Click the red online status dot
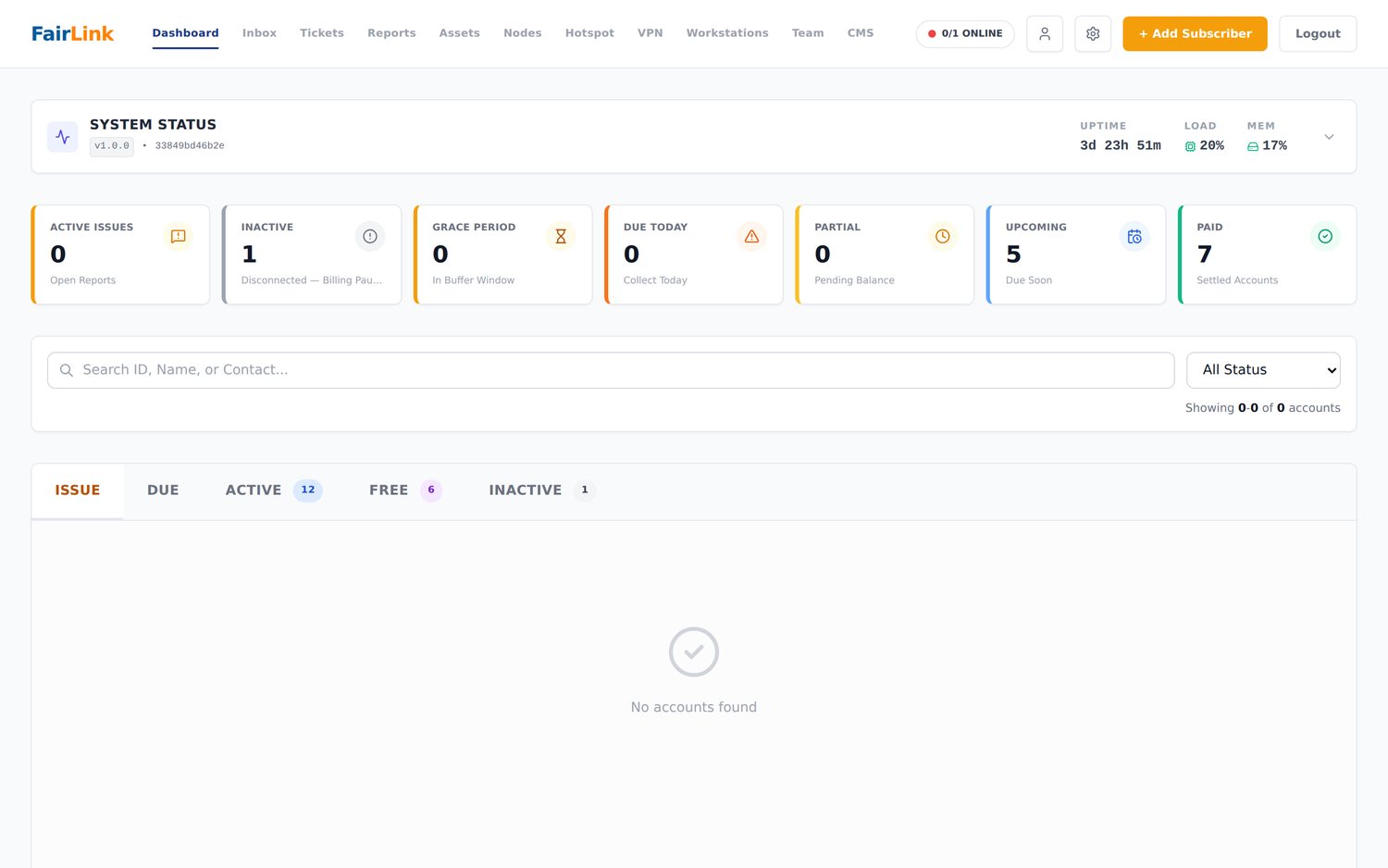1388x868 pixels. (932, 33)
